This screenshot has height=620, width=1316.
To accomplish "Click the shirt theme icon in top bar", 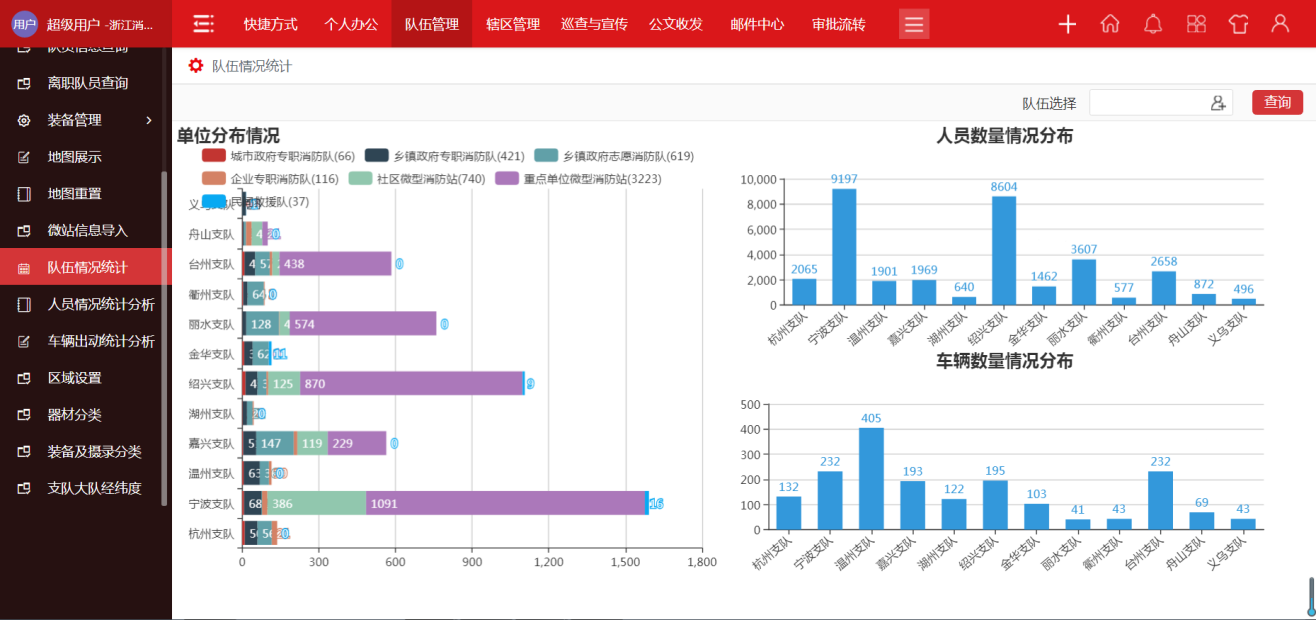I will pyautogui.click(x=1239, y=24).
